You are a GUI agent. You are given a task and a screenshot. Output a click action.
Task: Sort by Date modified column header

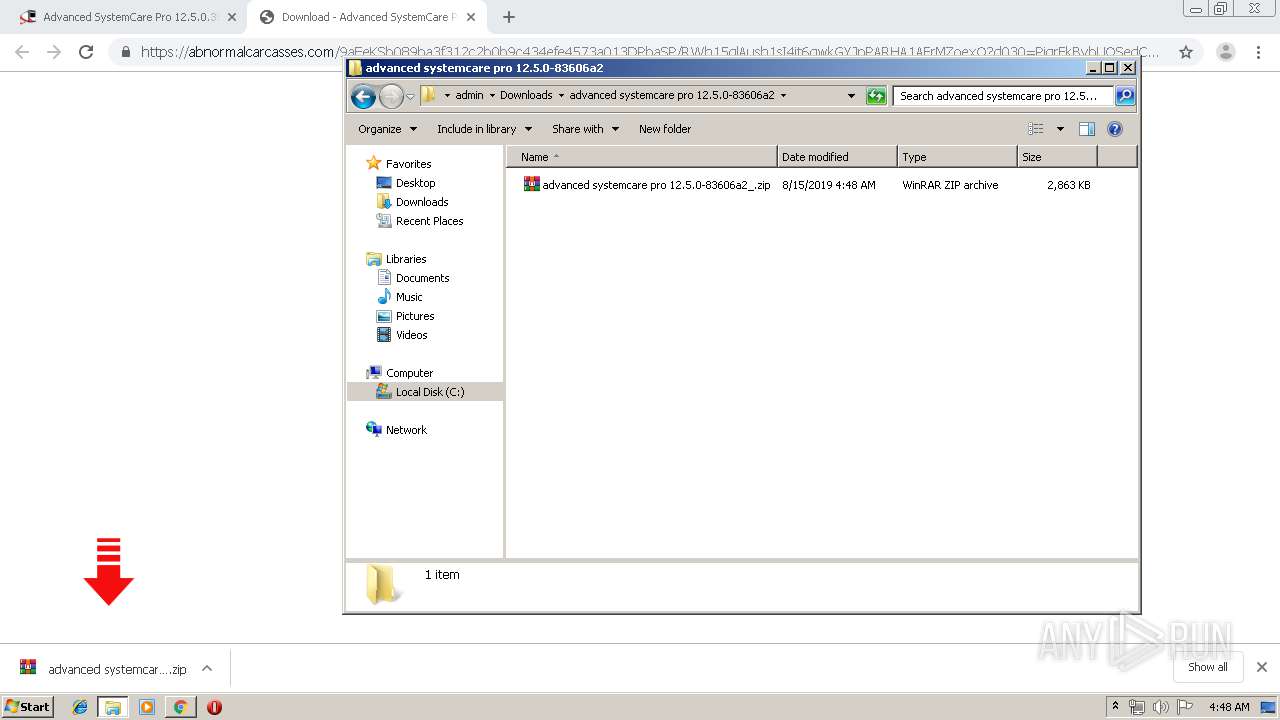pos(837,157)
